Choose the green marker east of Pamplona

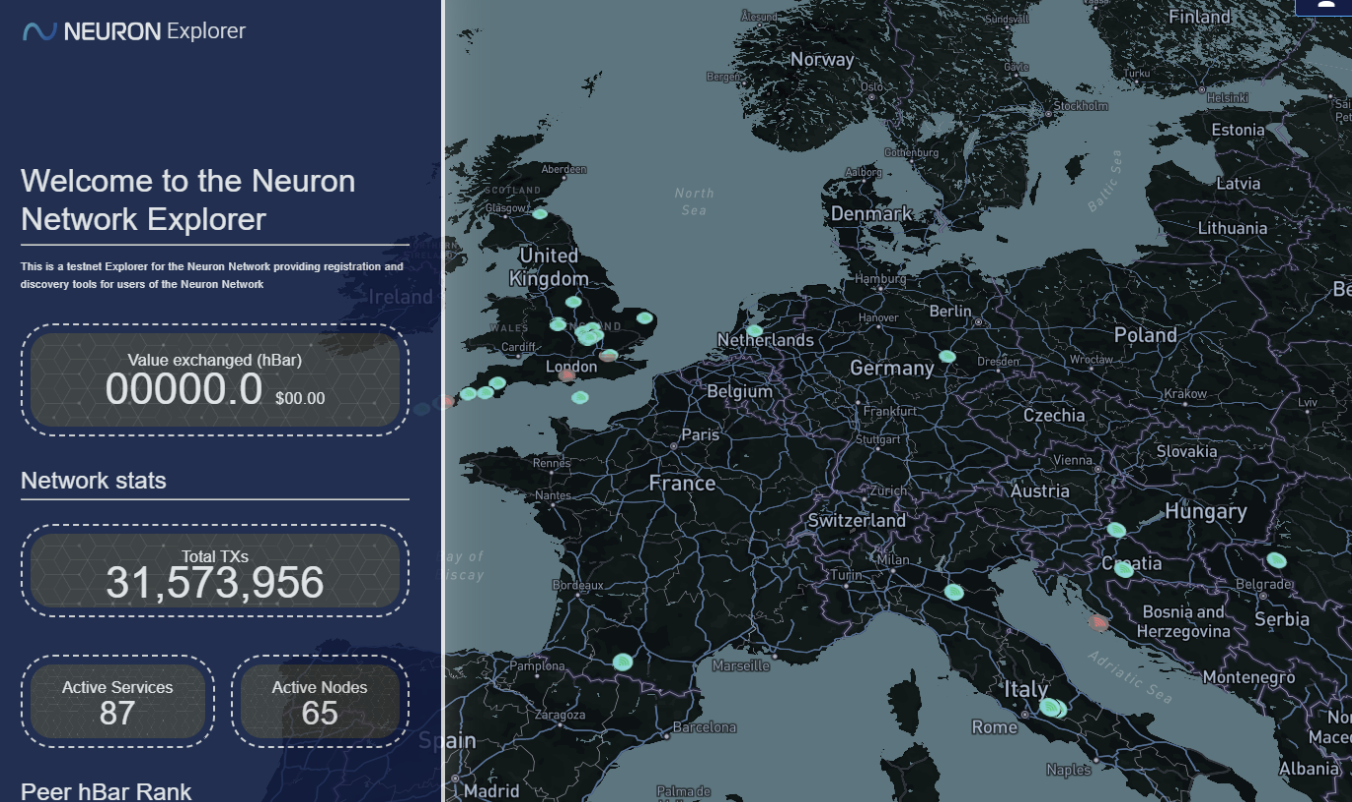tap(623, 661)
